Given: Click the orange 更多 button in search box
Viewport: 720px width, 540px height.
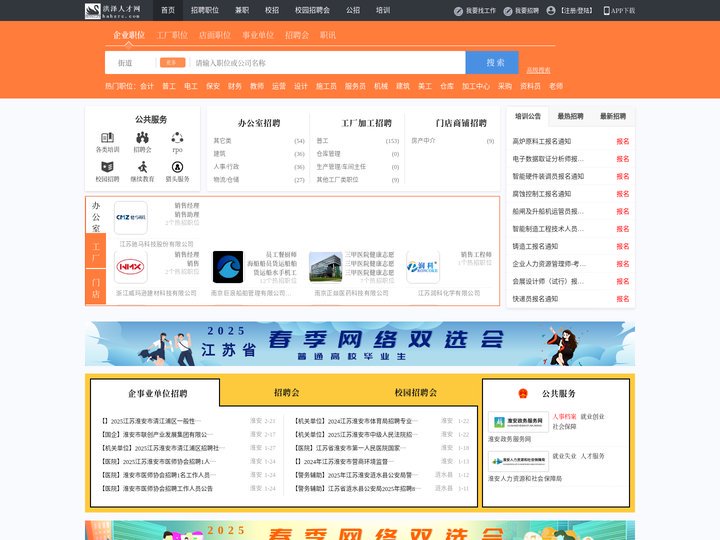Looking at the screenshot, I should tap(173, 62).
